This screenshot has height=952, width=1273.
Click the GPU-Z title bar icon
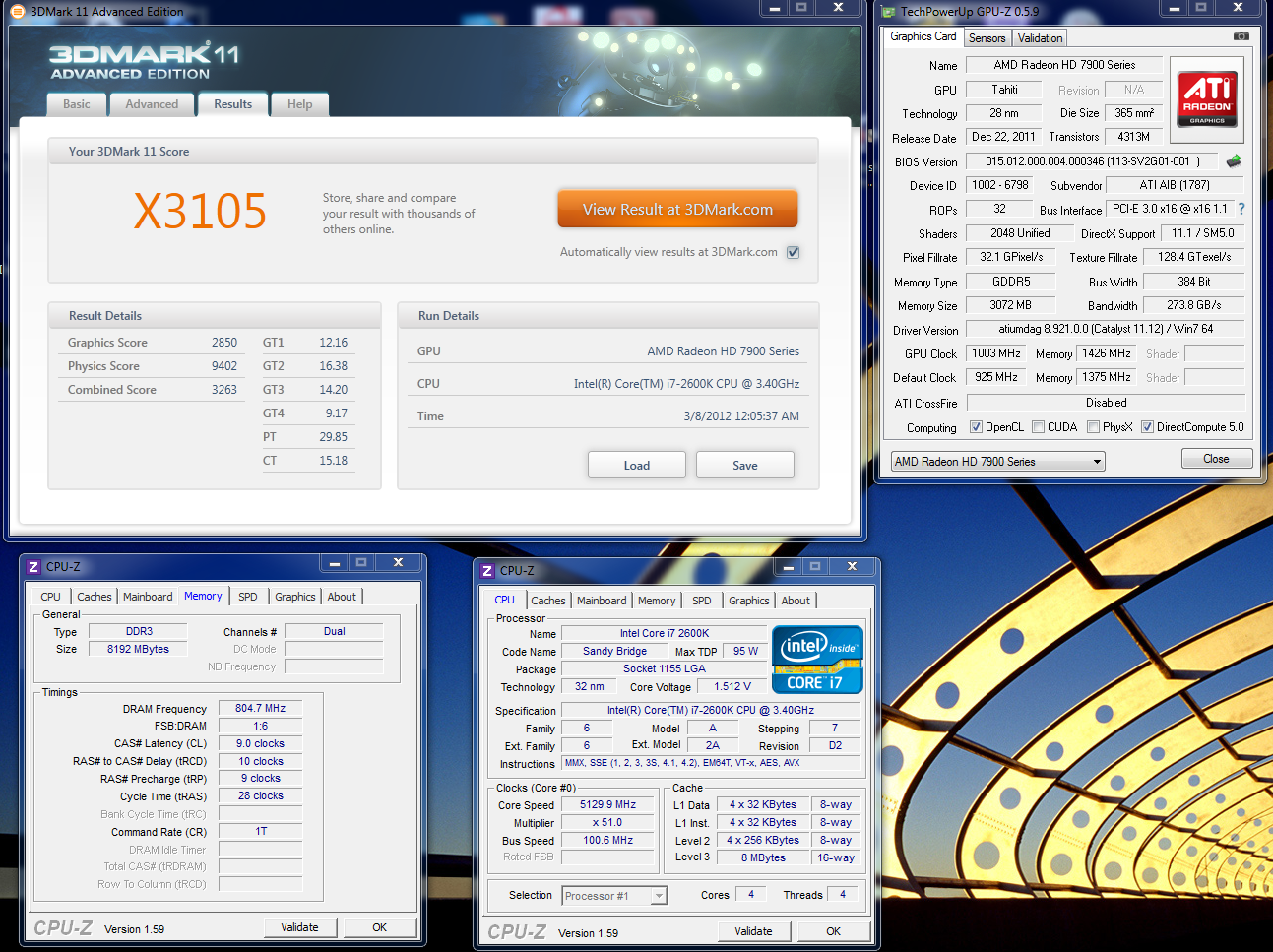(889, 12)
